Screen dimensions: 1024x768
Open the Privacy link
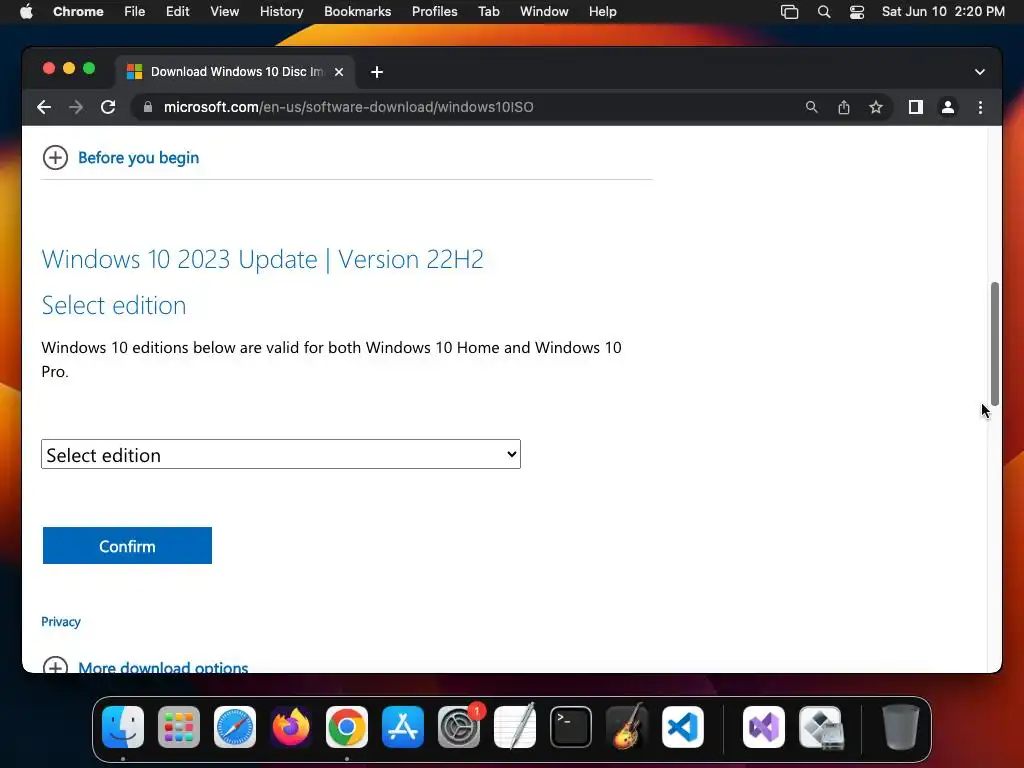[61, 622]
